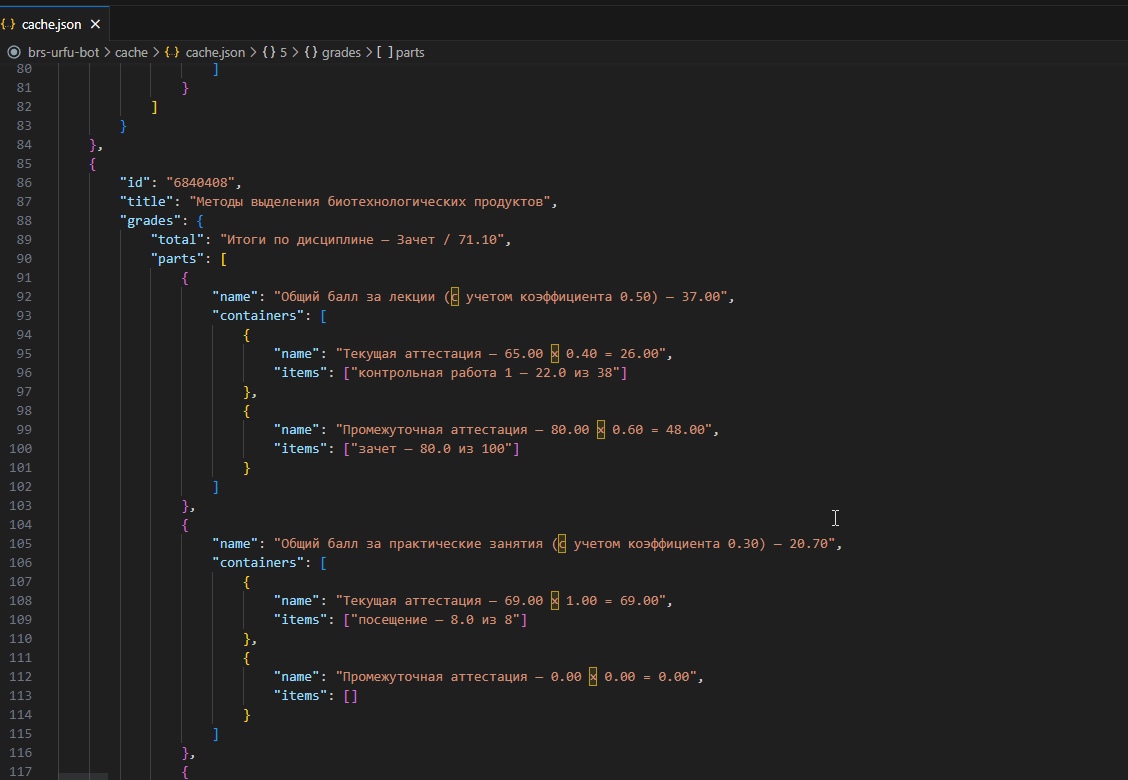Click highlighted character before учетом on line 92
1128x780 pixels.
[x=454, y=296]
